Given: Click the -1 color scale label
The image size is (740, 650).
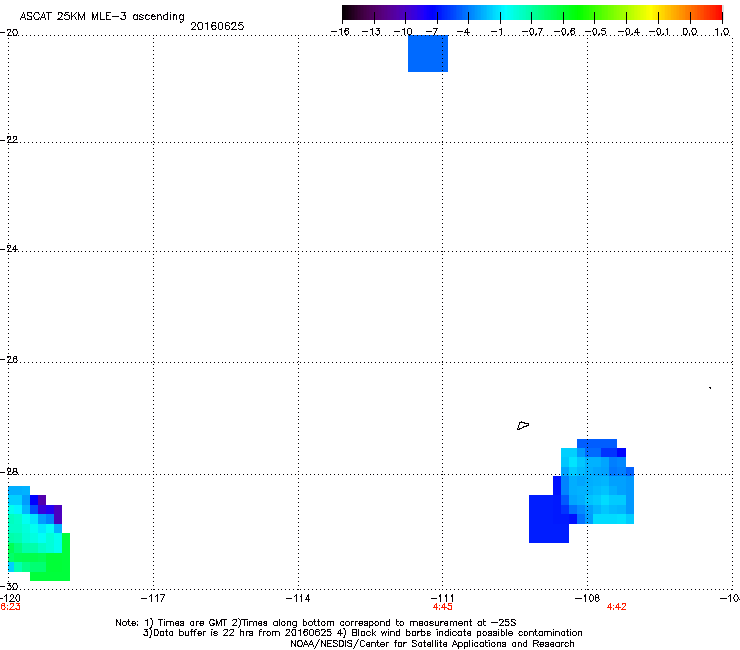Looking at the screenshot, I should pos(496,32).
